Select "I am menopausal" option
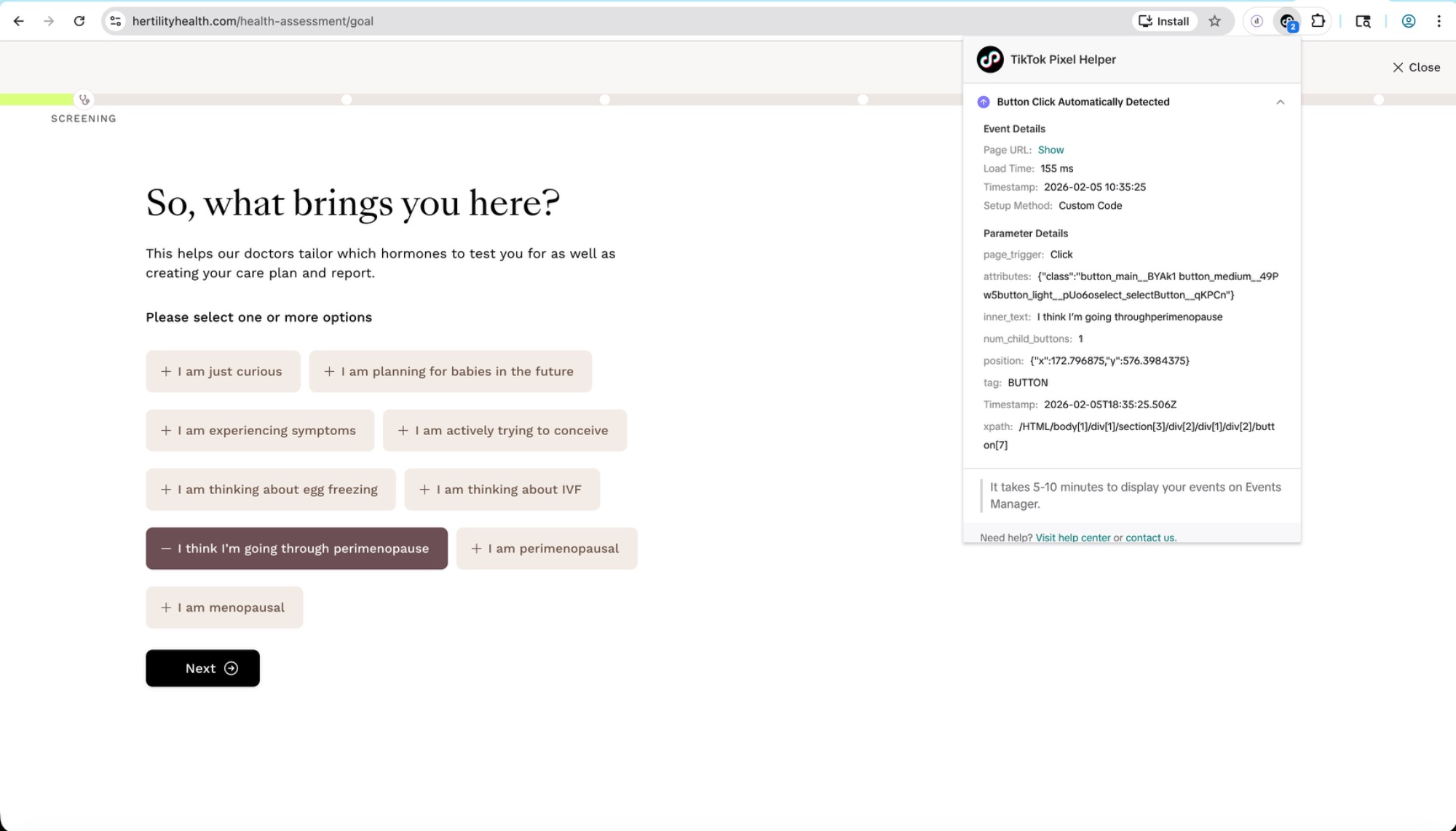The width and height of the screenshot is (1456, 831). pos(224,607)
